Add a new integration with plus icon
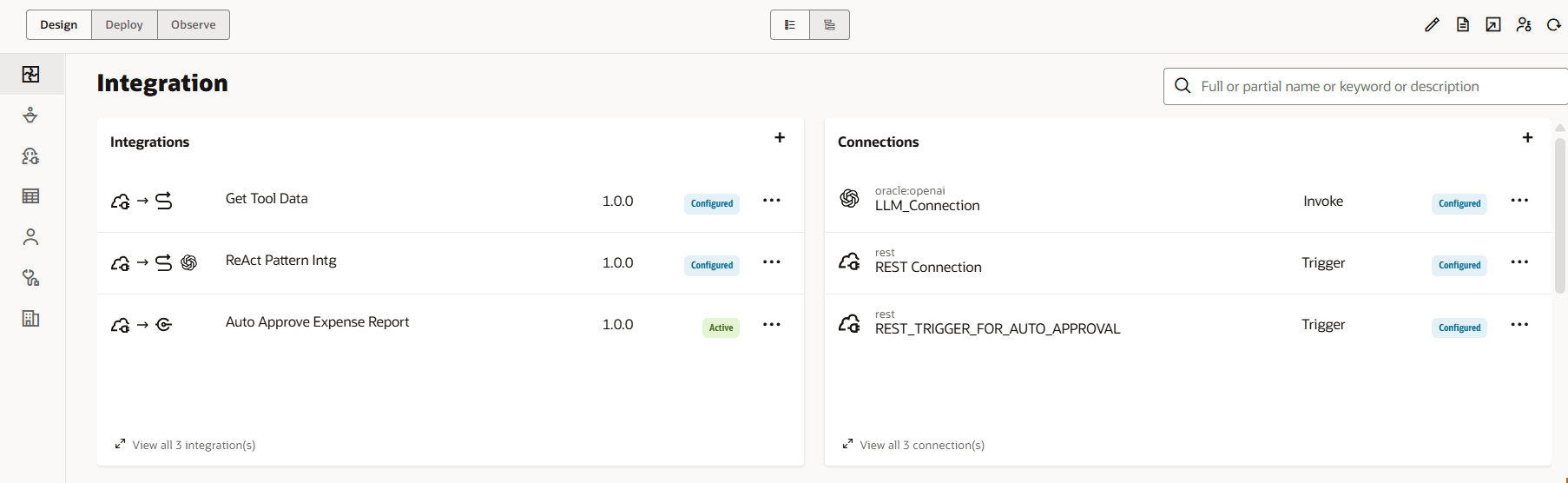This screenshot has width=1568, height=483. click(x=780, y=137)
